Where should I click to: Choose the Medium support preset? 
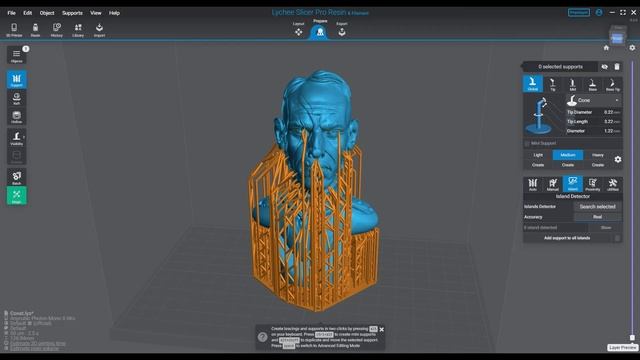[568, 155]
